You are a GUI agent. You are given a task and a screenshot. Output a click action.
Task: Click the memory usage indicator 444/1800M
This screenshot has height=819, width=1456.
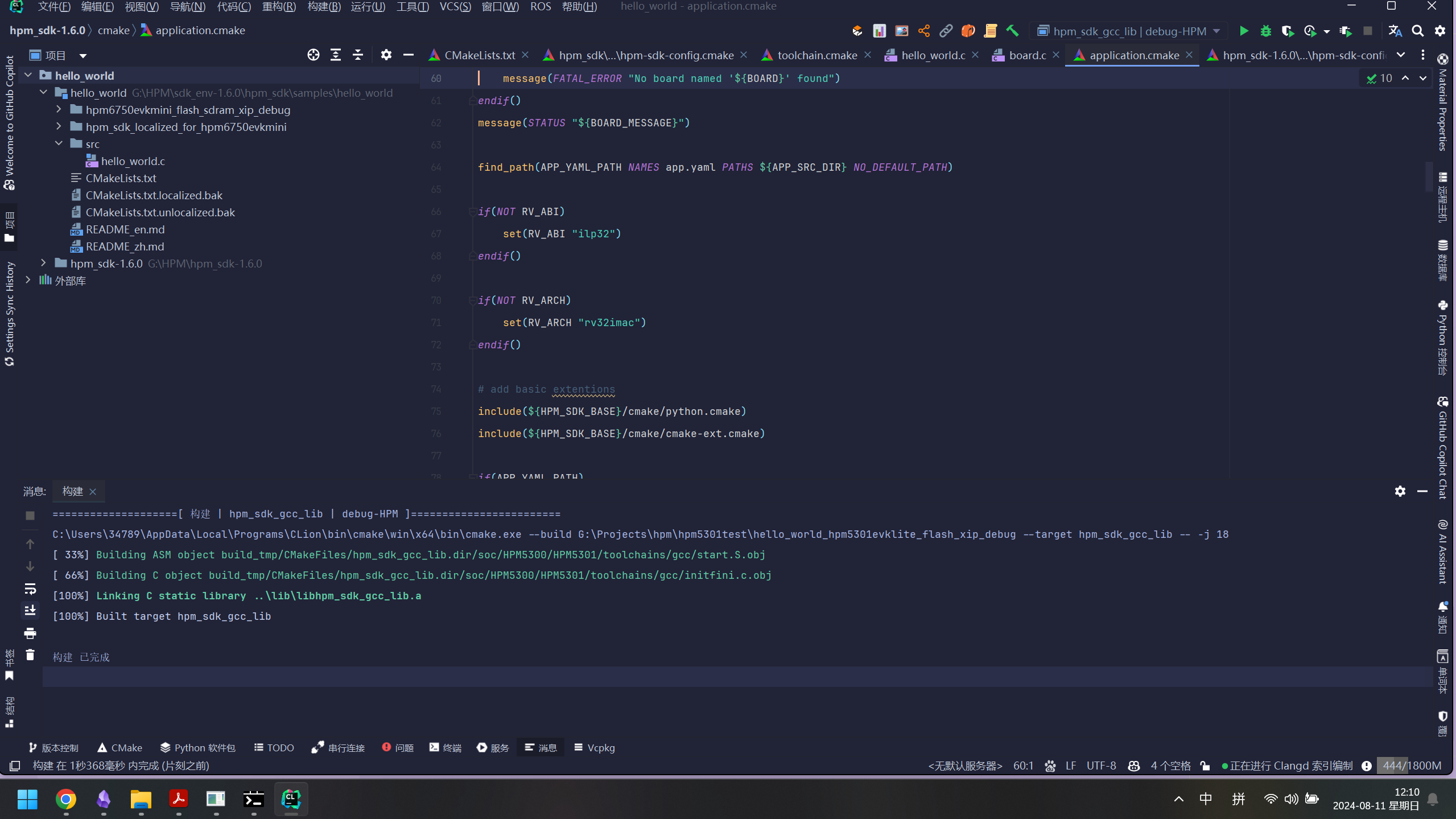pos(1411,766)
